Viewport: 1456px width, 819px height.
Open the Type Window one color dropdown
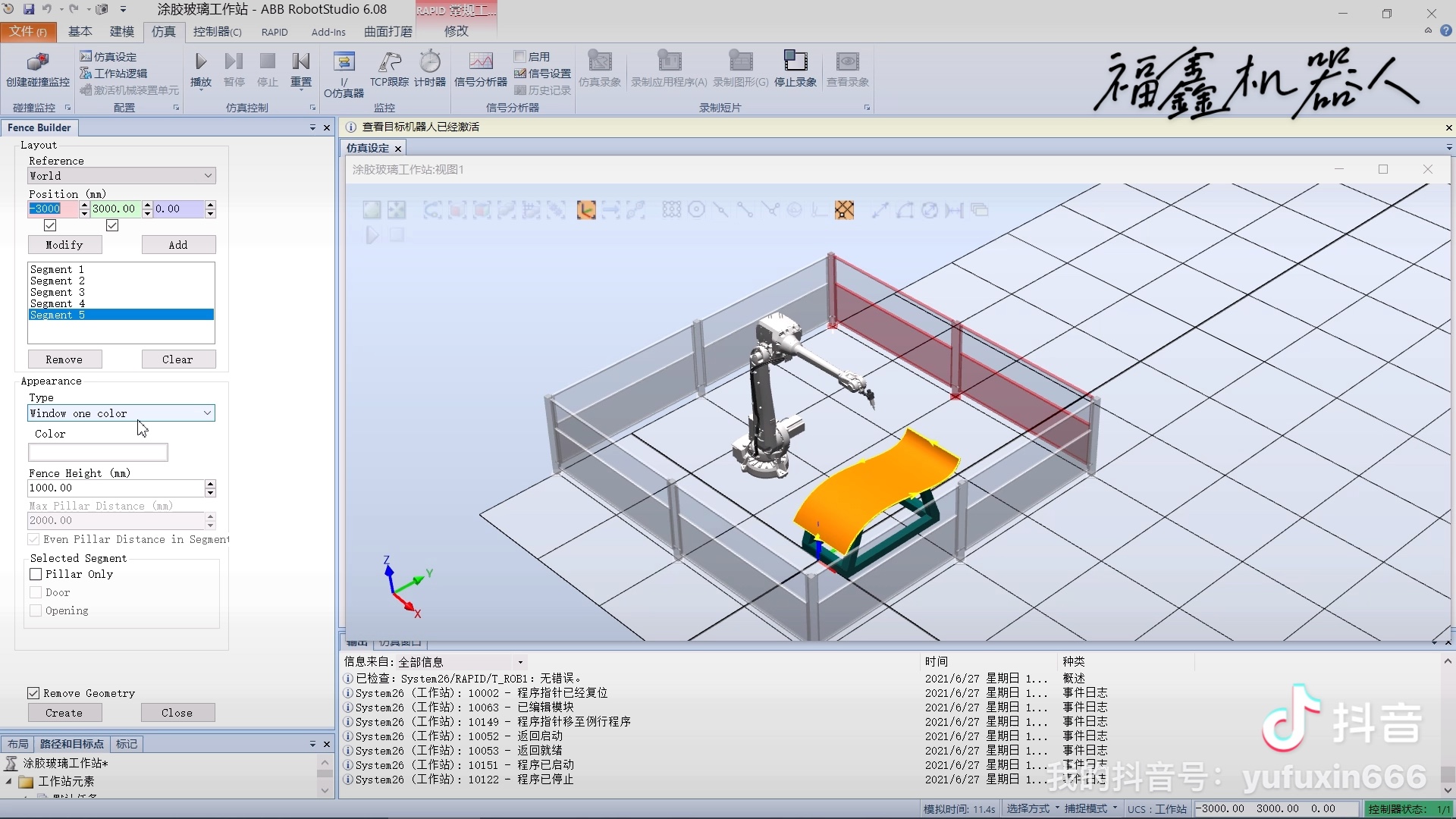tap(121, 413)
